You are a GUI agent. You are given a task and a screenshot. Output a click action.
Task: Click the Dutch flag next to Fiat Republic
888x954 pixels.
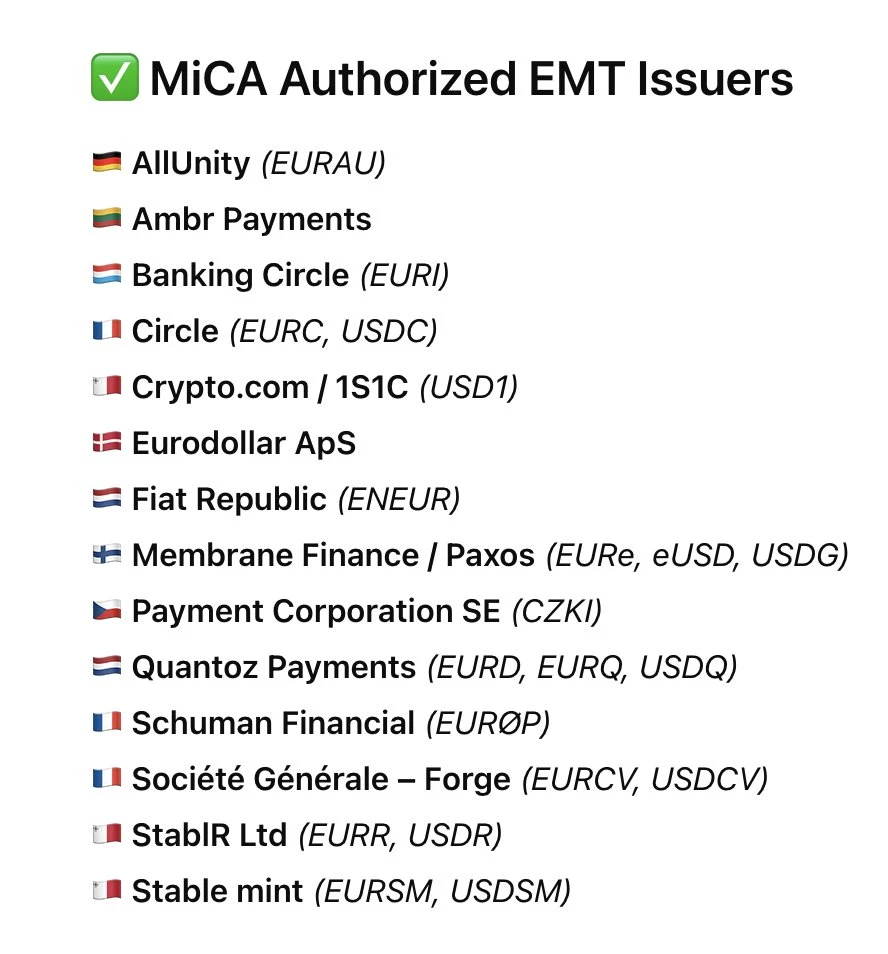tap(106, 499)
